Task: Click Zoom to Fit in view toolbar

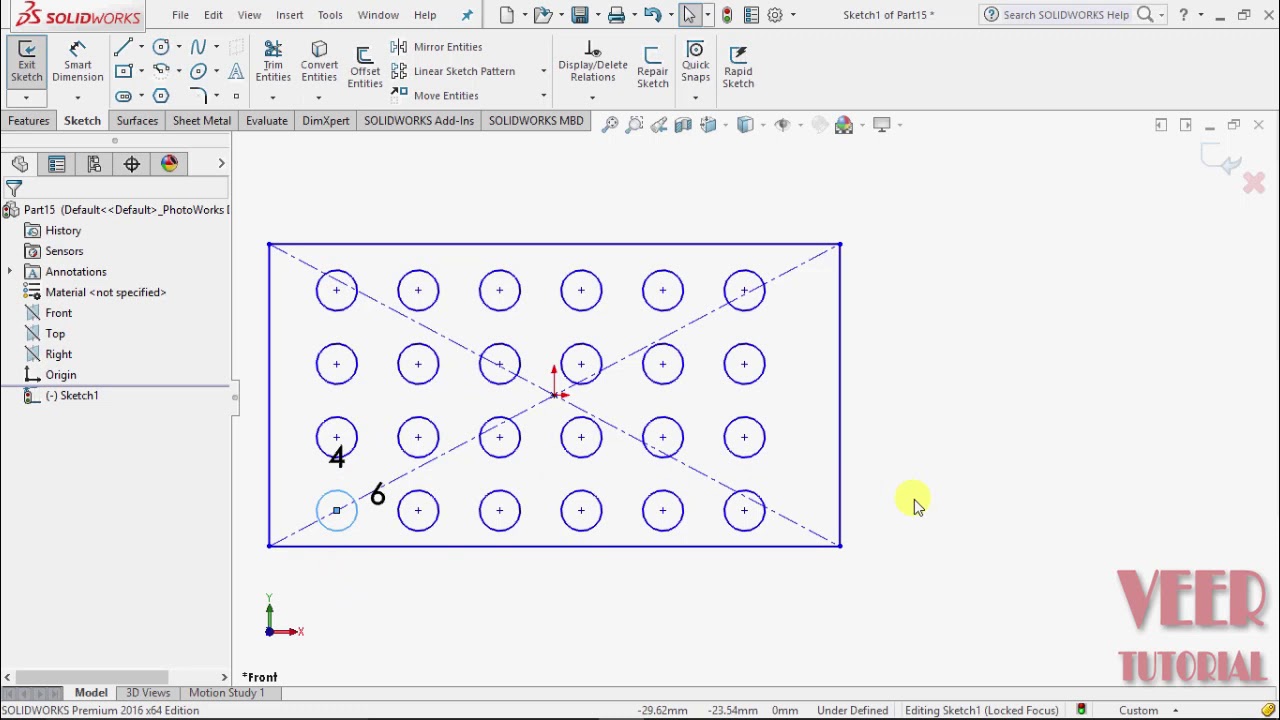Action: (609, 125)
